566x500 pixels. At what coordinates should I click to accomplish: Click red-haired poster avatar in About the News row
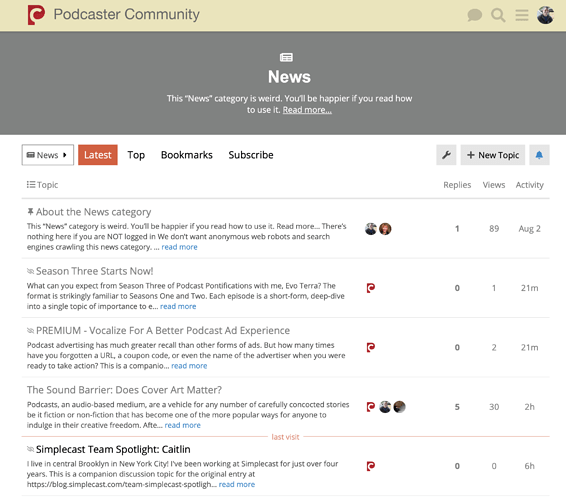point(385,229)
